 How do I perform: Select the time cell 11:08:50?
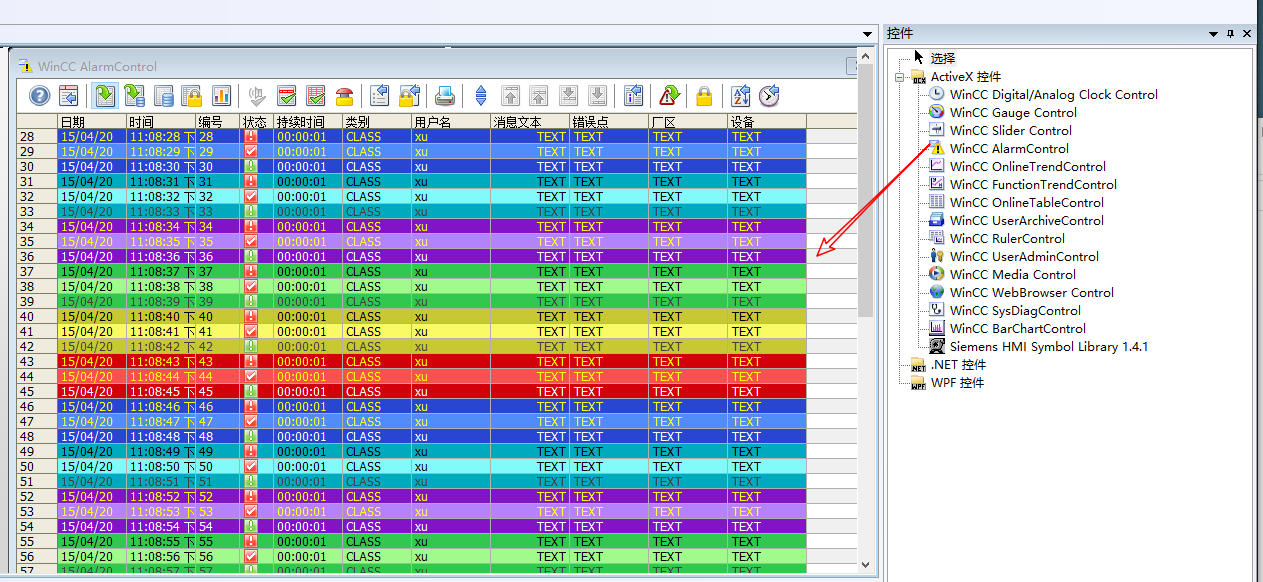pyautogui.click(x=161, y=467)
